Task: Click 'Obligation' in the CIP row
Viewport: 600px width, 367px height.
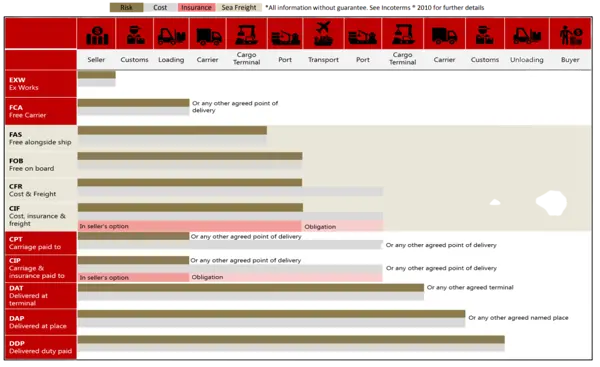Action: tap(207, 277)
